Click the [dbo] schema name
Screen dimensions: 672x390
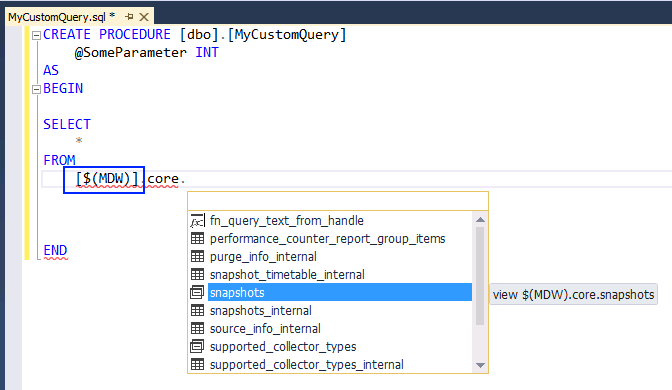pyautogui.click(x=199, y=35)
